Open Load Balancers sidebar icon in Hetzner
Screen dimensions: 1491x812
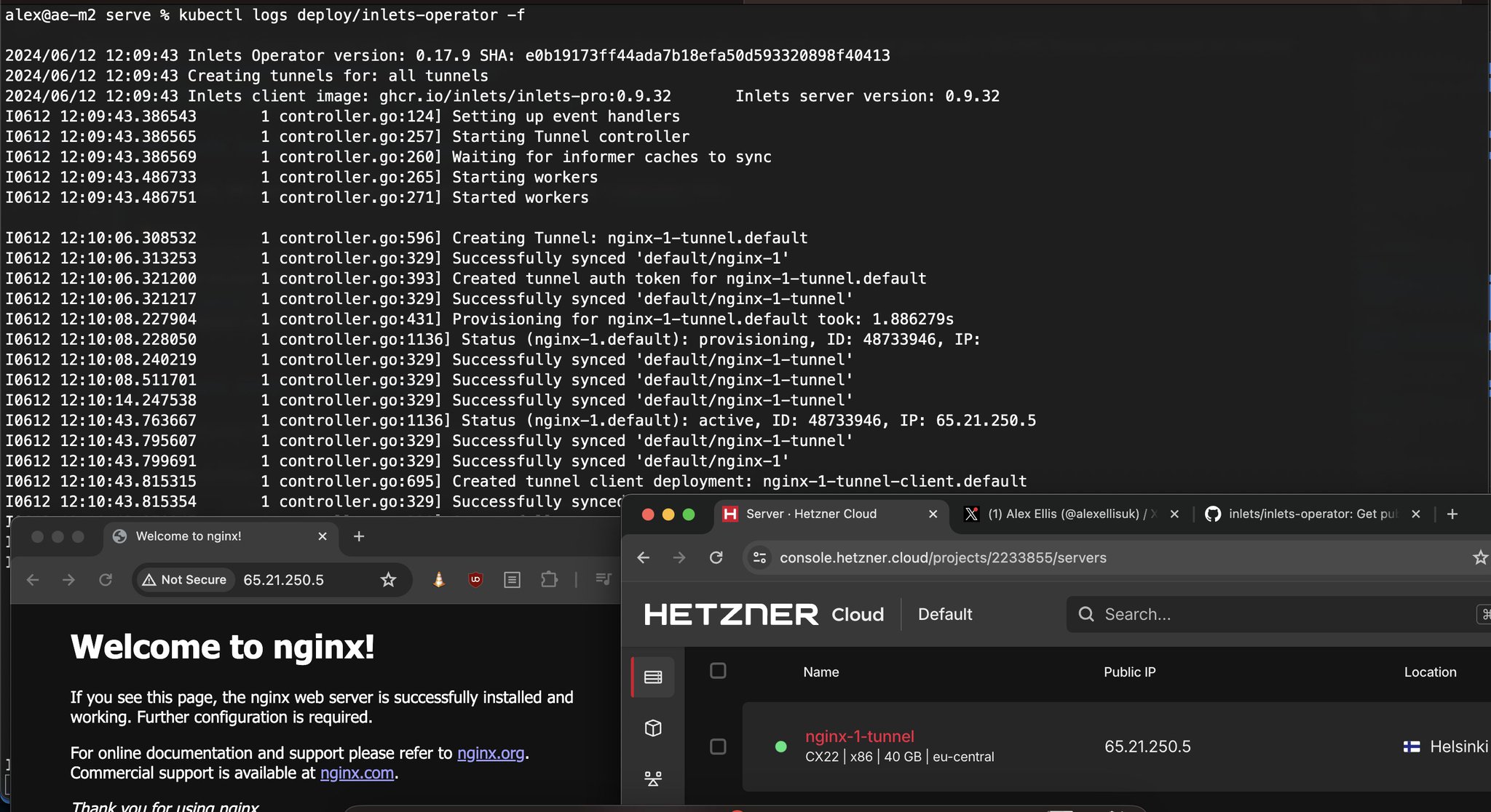point(653,779)
